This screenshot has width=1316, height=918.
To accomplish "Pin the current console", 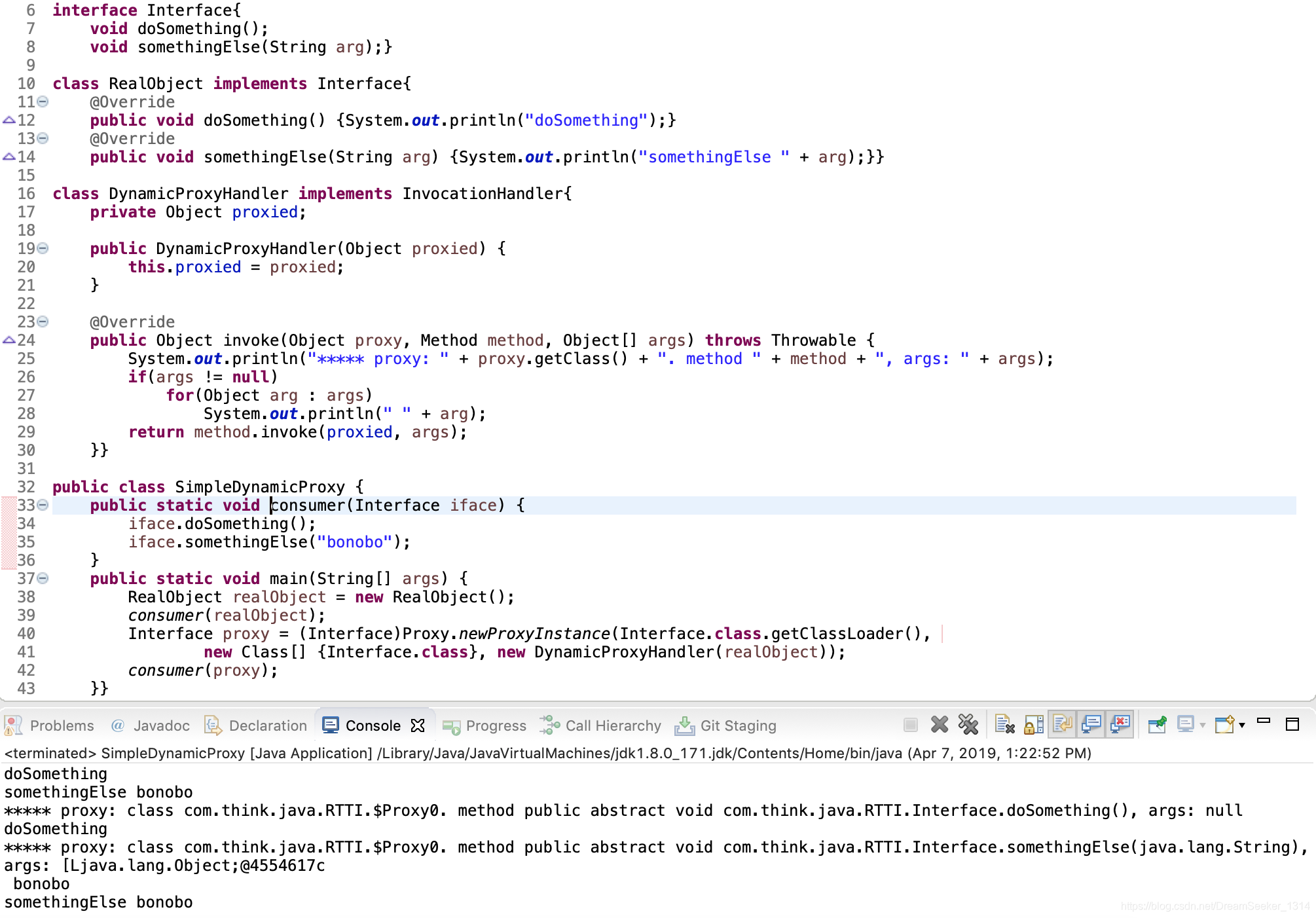I will [x=1157, y=725].
